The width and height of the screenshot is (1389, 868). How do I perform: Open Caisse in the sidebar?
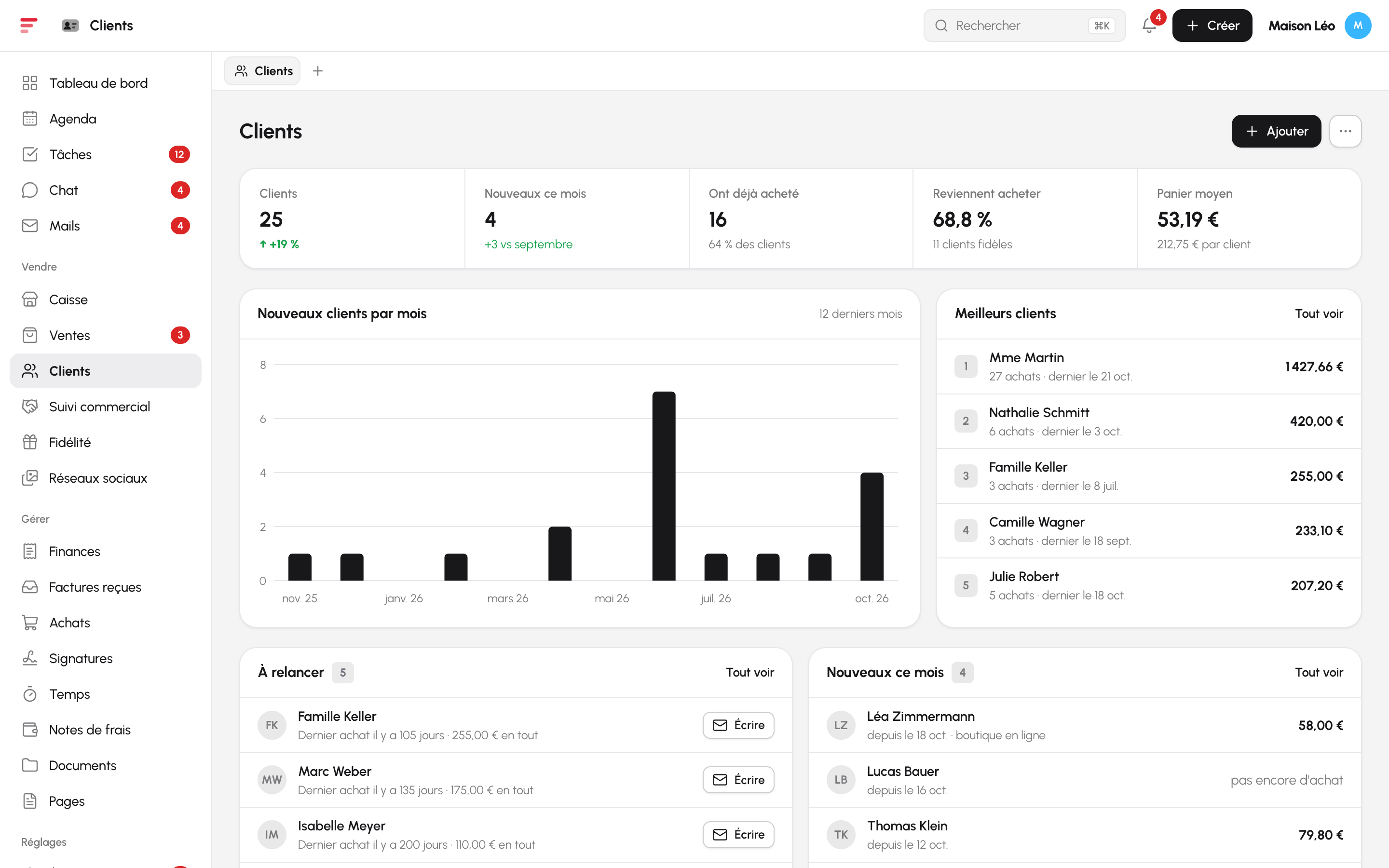tap(106, 299)
